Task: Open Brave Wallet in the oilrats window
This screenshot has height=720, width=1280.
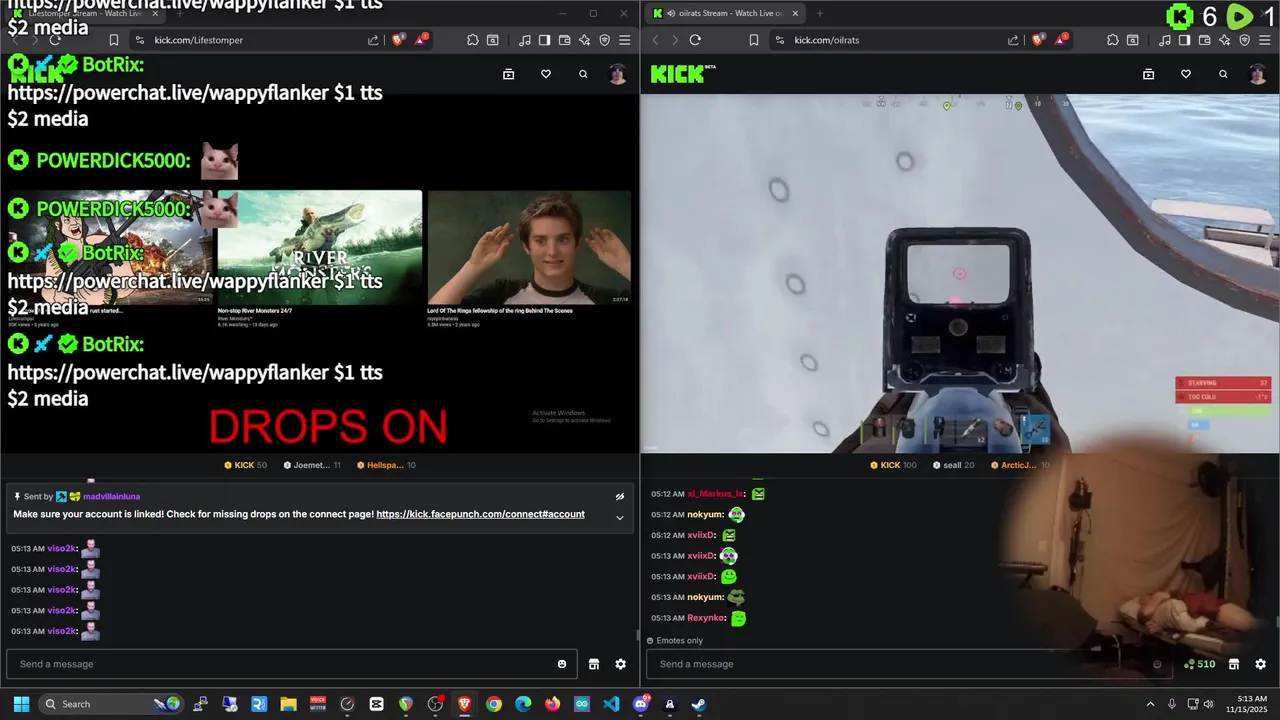Action: pos(1204,40)
